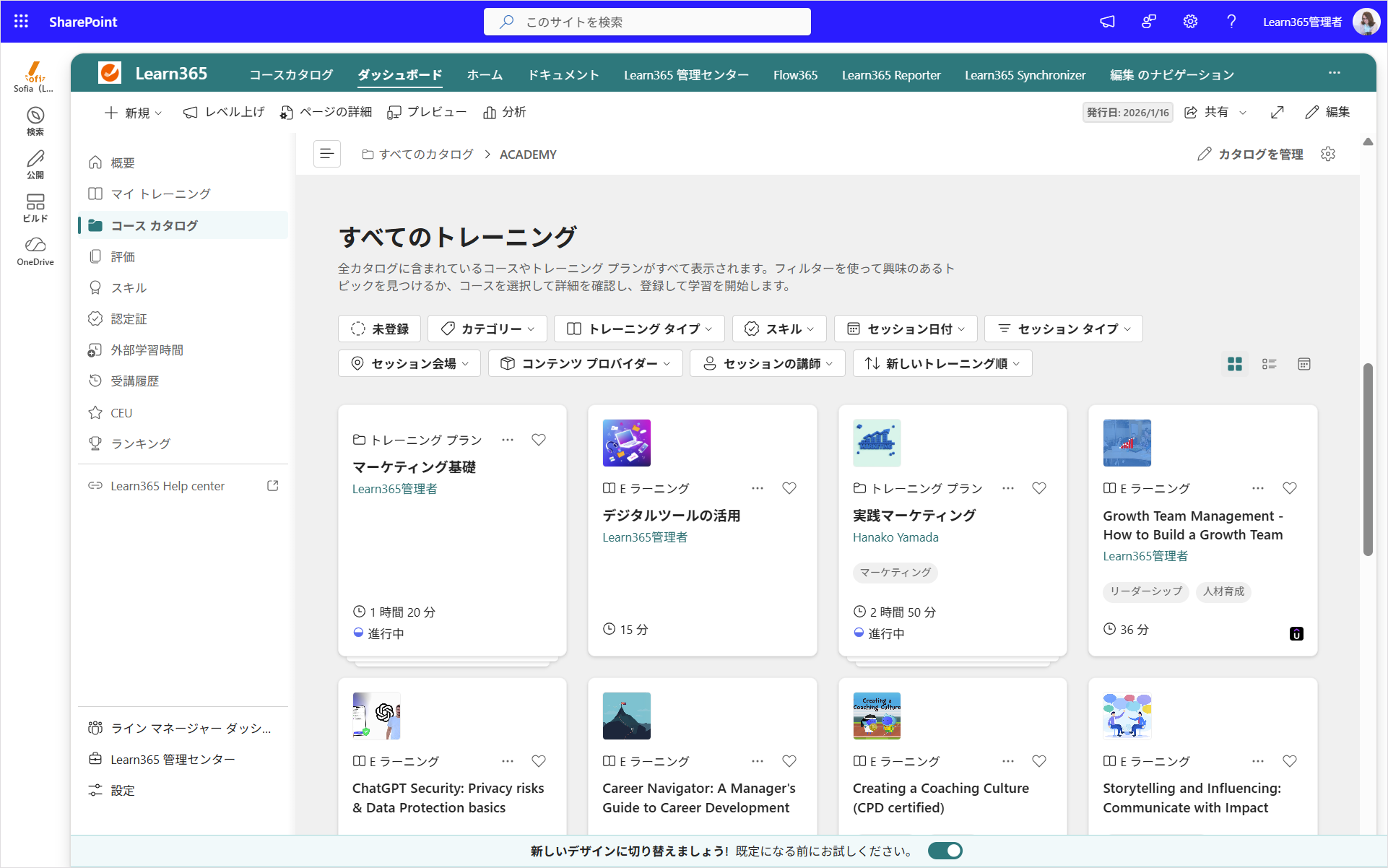
Task: Open more options on 実践マーケティング card
Action: pos(1008,488)
